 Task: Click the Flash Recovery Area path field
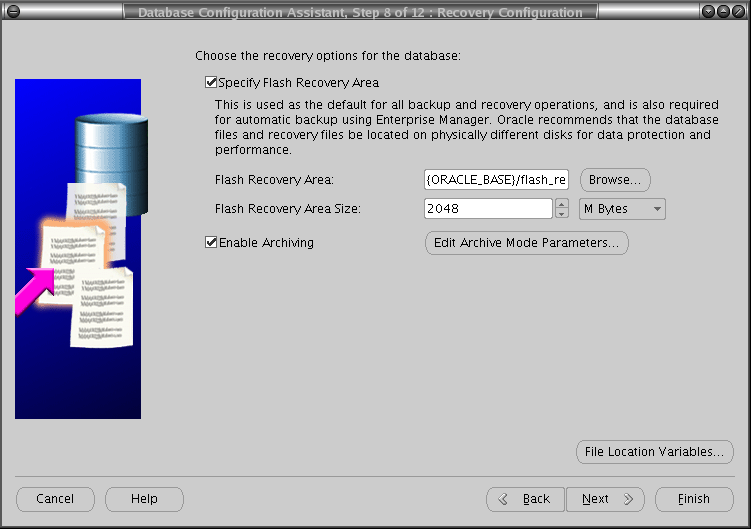[497, 180]
